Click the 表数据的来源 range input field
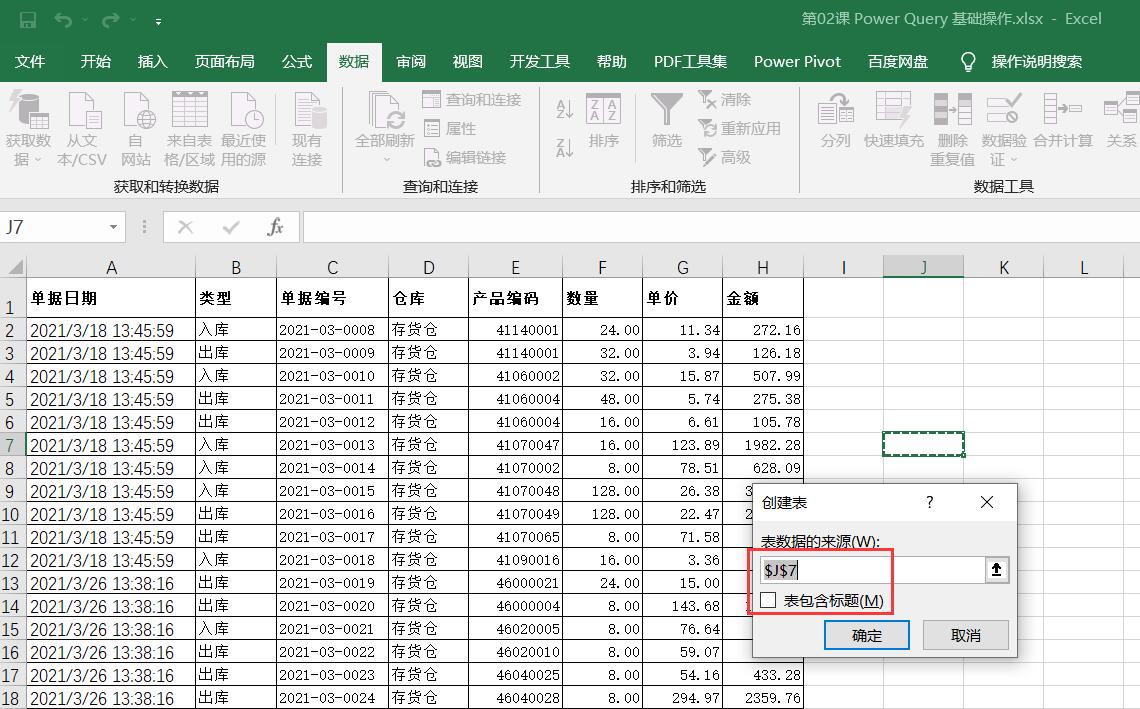The height and width of the screenshot is (709, 1140). (872, 570)
